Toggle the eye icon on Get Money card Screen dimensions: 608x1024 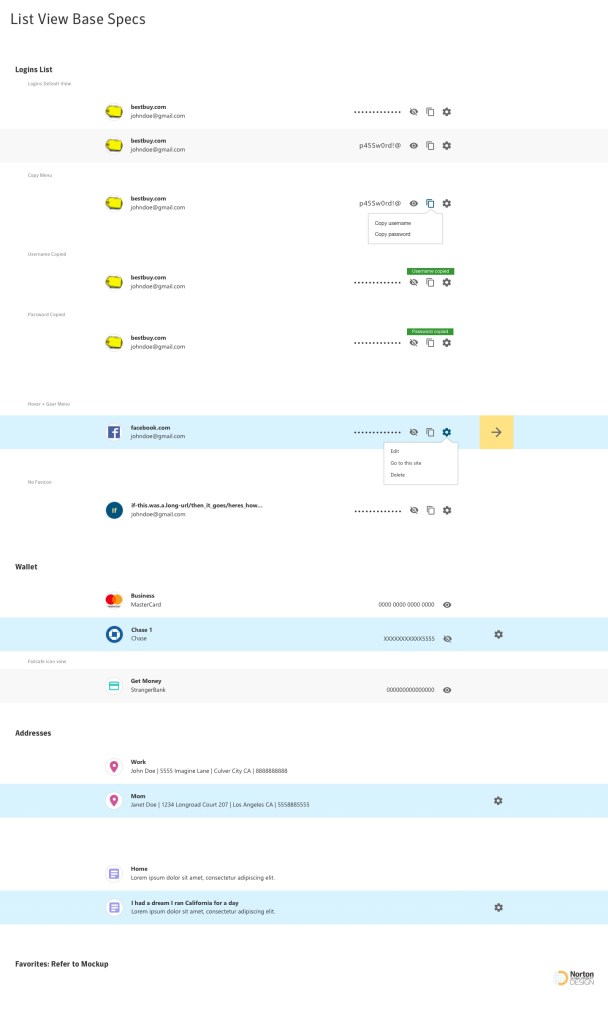click(447, 690)
